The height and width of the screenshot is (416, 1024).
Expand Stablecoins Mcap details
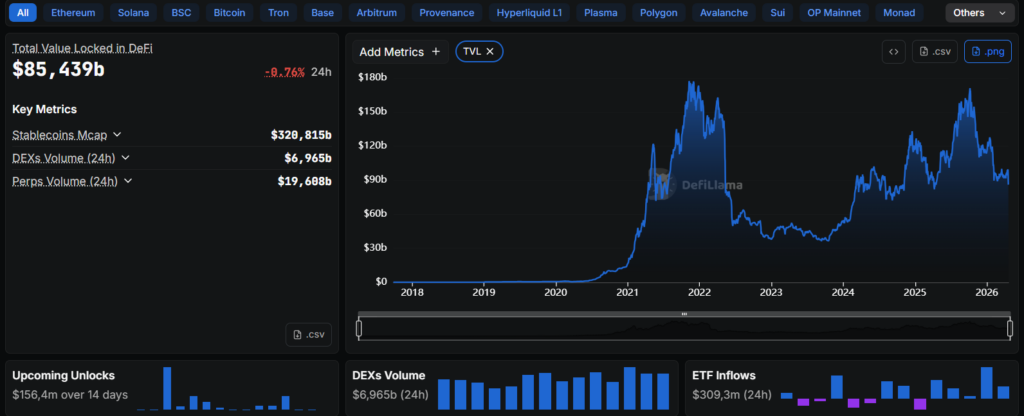(117, 134)
